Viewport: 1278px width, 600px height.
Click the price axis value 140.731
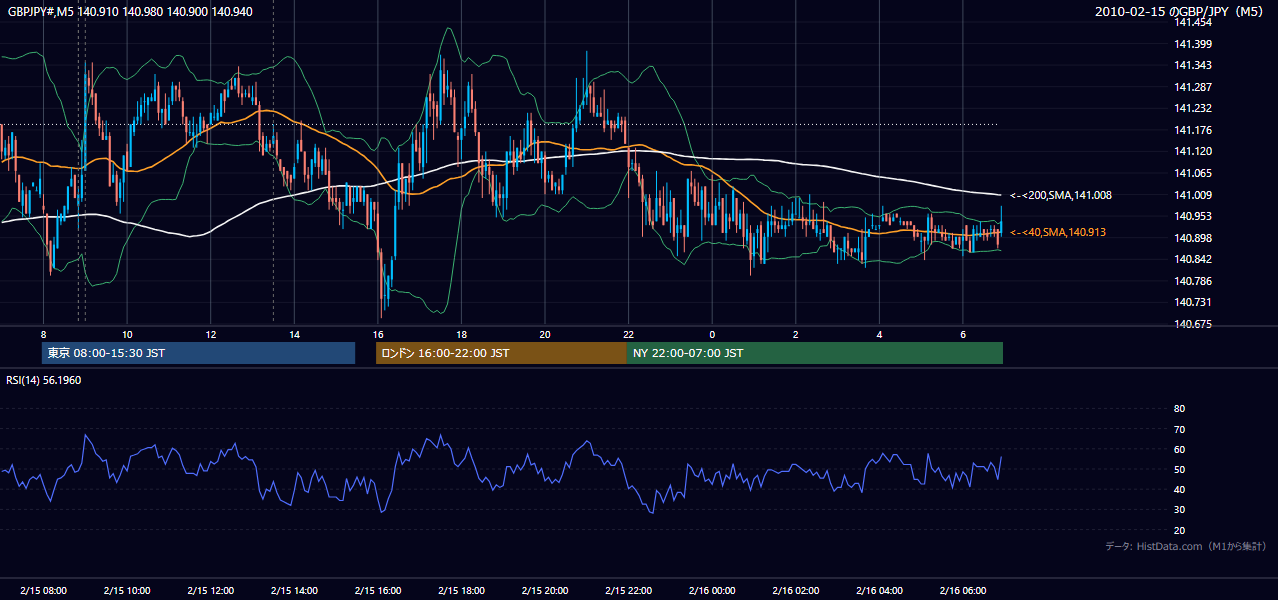pos(1193,302)
